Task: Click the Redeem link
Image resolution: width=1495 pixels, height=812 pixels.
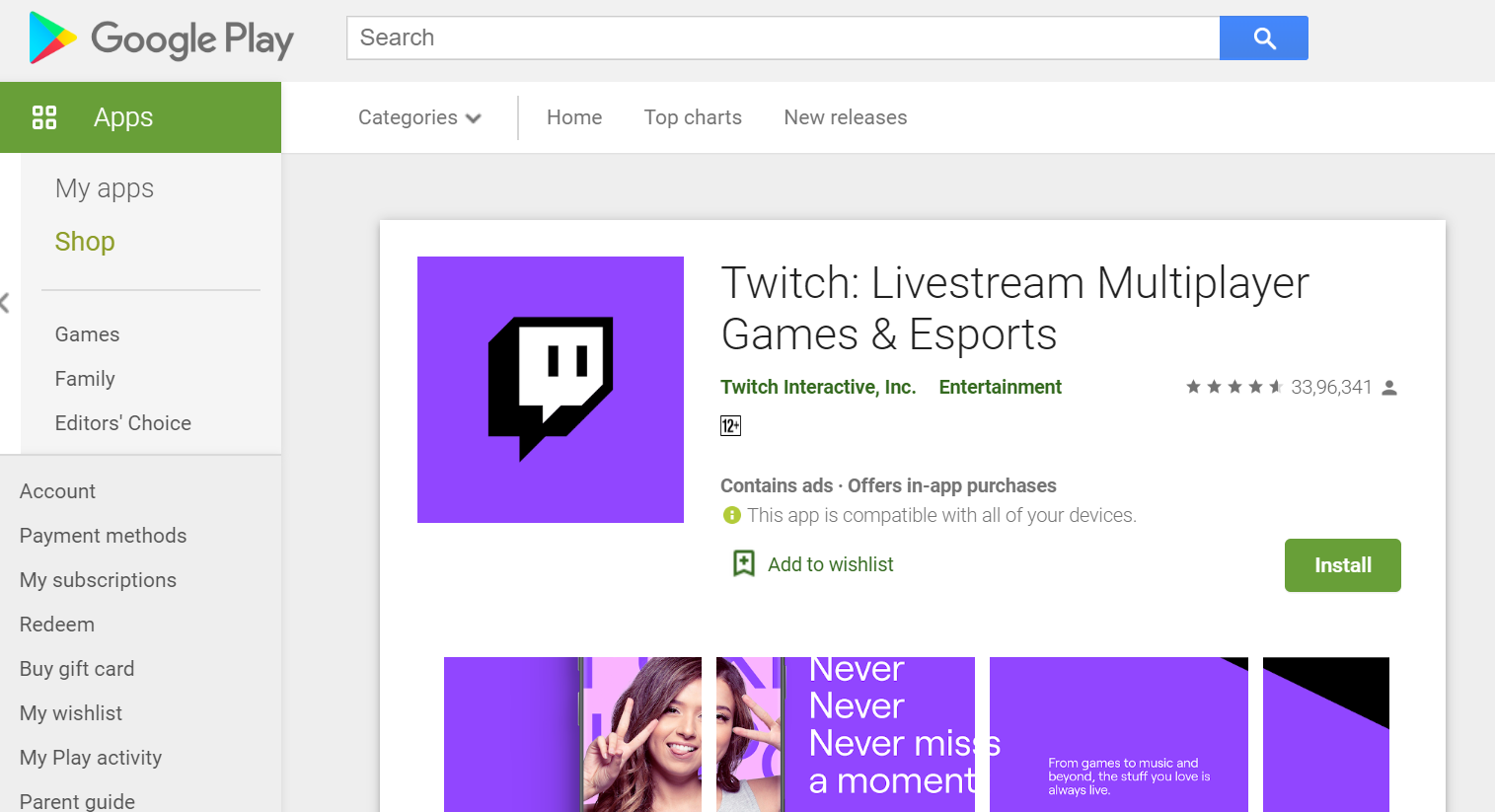Action: [57, 625]
